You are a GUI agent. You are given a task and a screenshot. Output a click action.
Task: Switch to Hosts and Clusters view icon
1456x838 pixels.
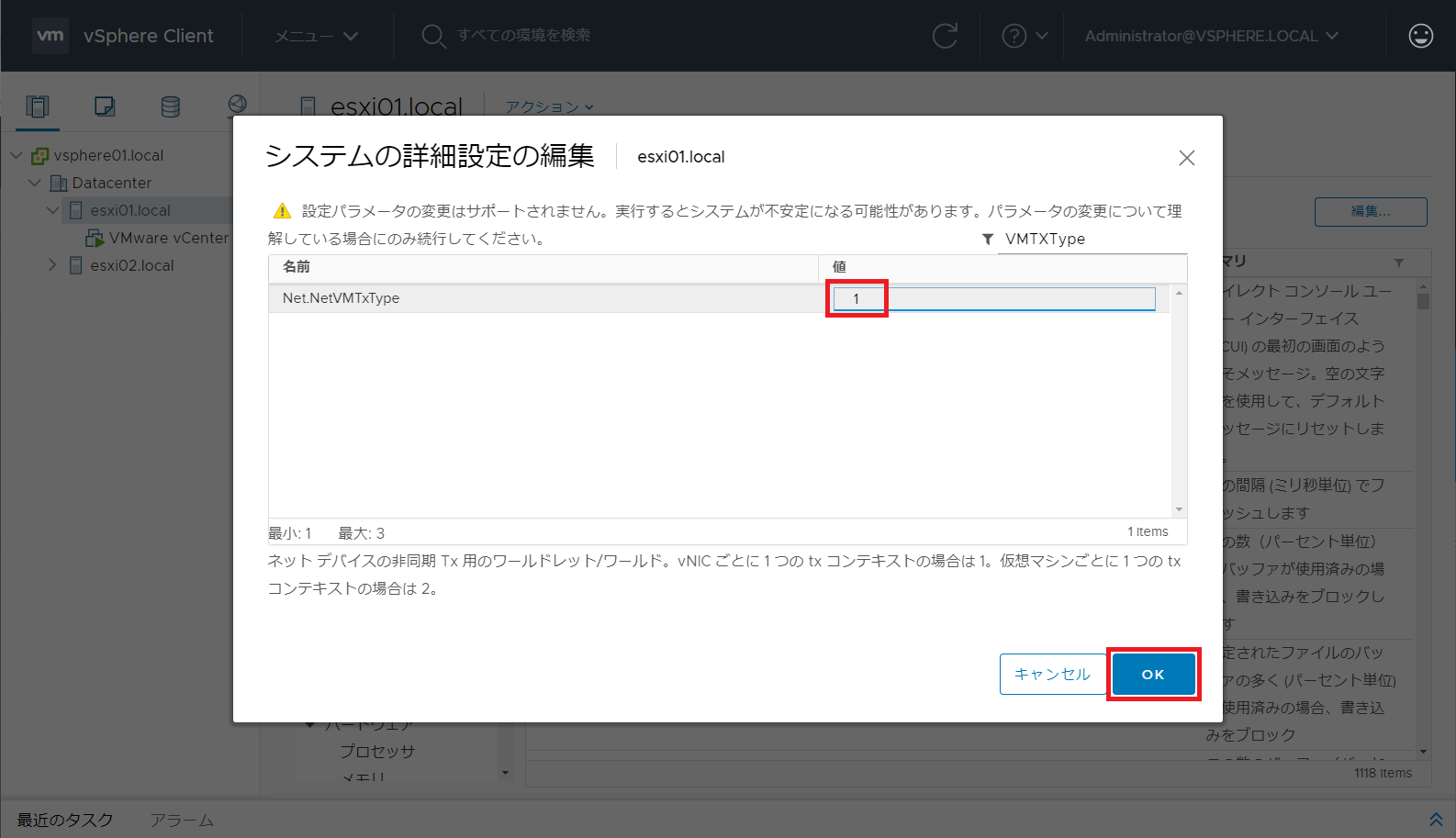(x=38, y=106)
